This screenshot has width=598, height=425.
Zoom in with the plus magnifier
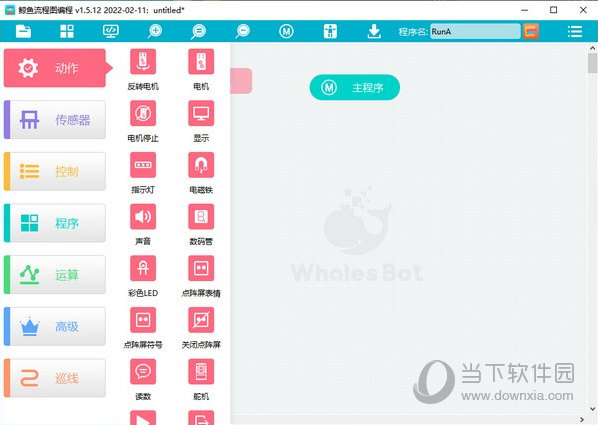[x=155, y=31]
